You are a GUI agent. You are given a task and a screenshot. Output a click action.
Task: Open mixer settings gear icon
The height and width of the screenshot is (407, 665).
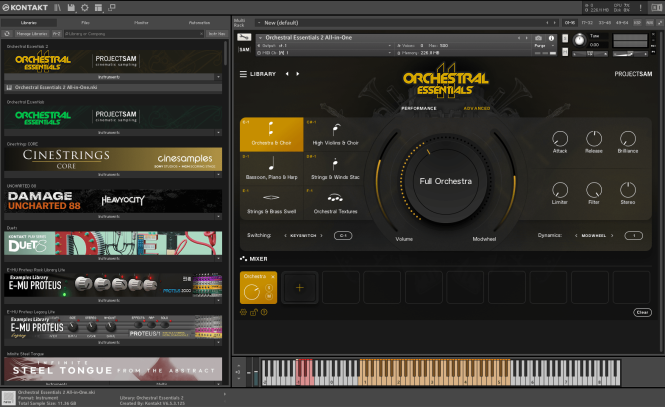point(243,312)
